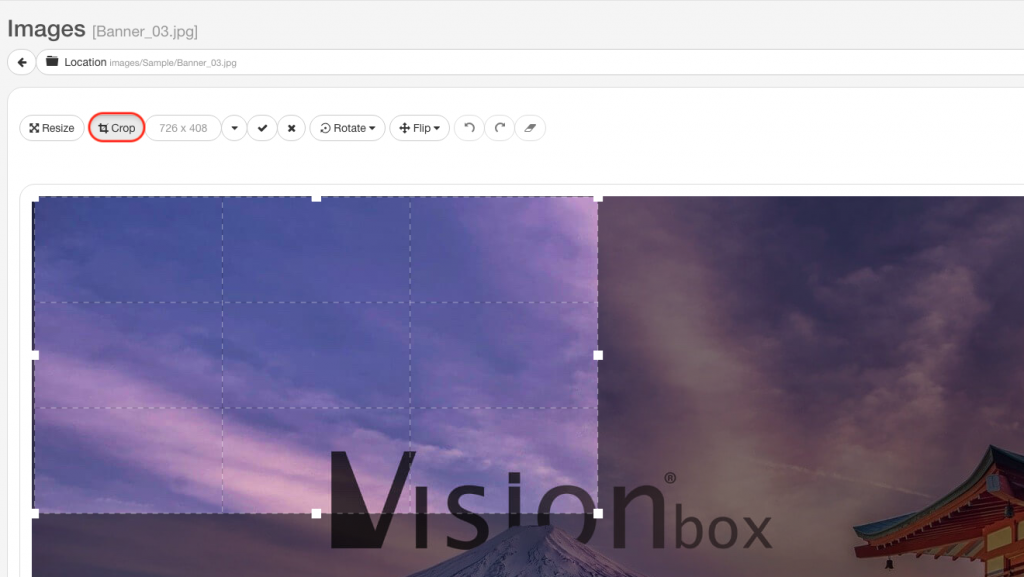Click the top-right crop handle

598,198
